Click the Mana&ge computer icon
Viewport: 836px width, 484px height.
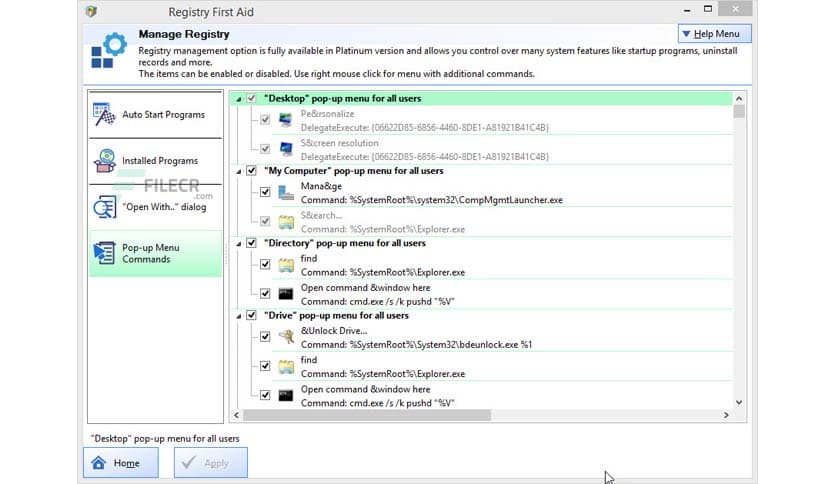tap(286, 192)
